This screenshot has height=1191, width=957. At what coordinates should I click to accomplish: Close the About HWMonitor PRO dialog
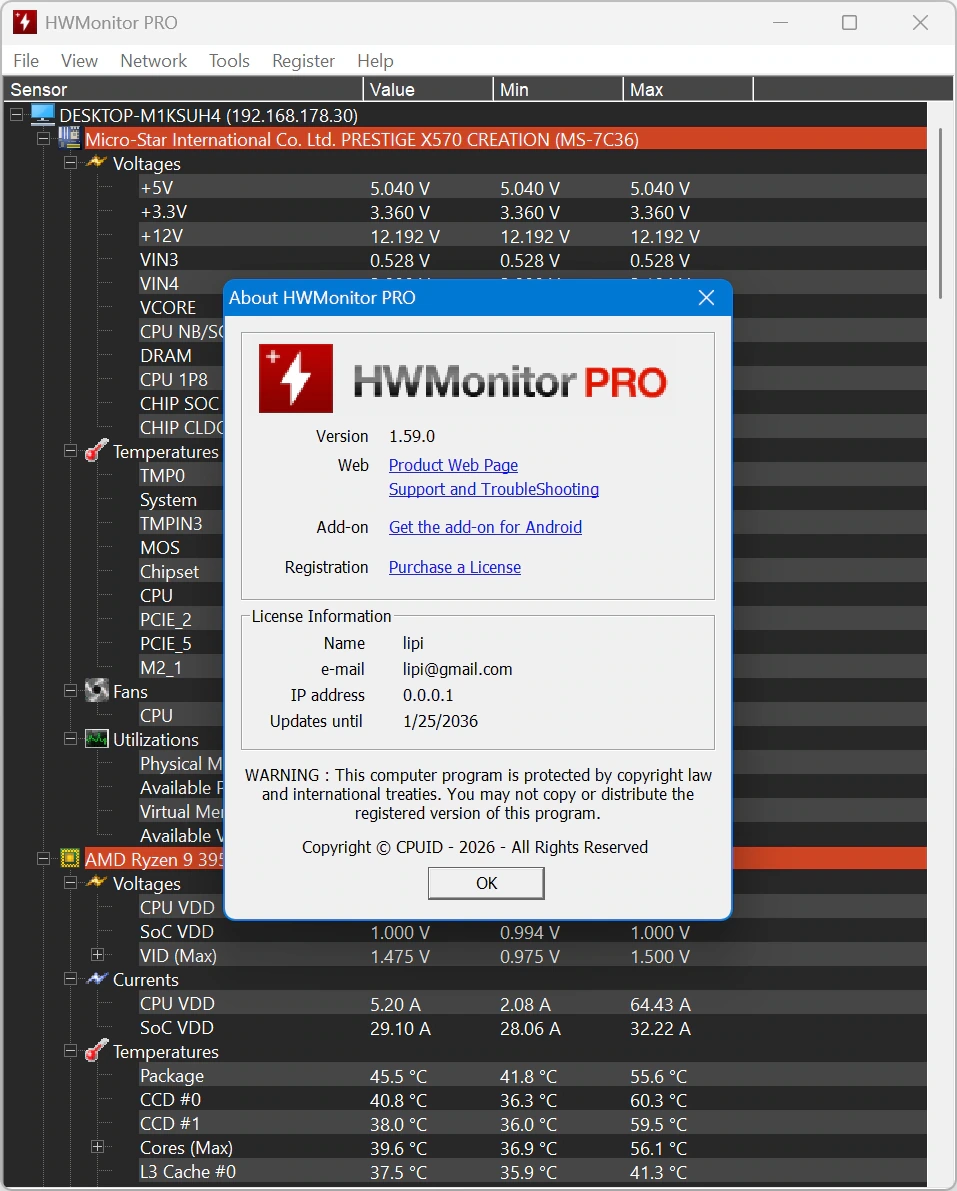click(x=706, y=298)
